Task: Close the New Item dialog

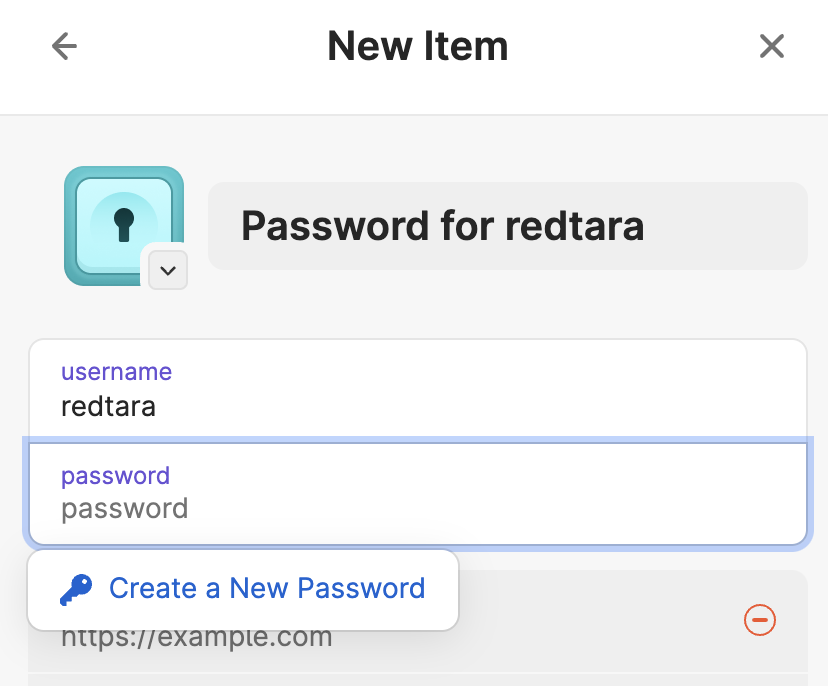Action: (x=771, y=46)
